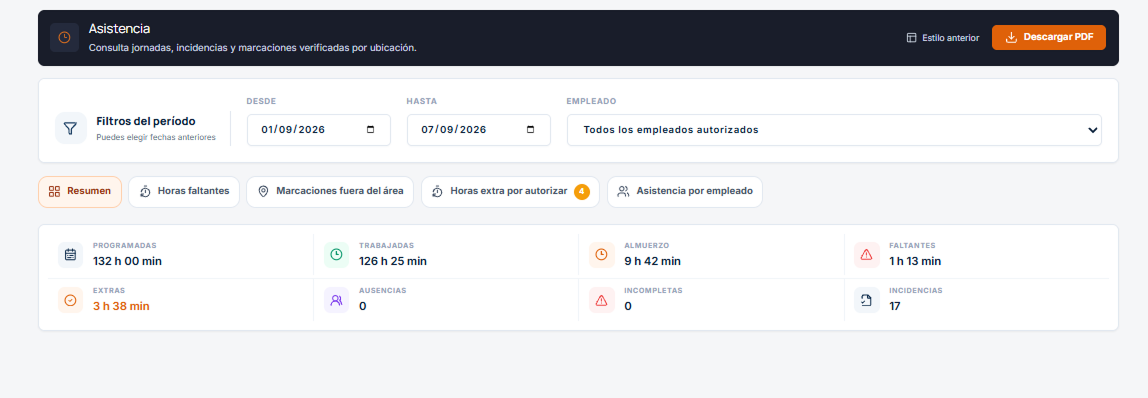The width and height of the screenshot is (1148, 398).
Task: Click the Filtros del período label
Action: [146, 121]
